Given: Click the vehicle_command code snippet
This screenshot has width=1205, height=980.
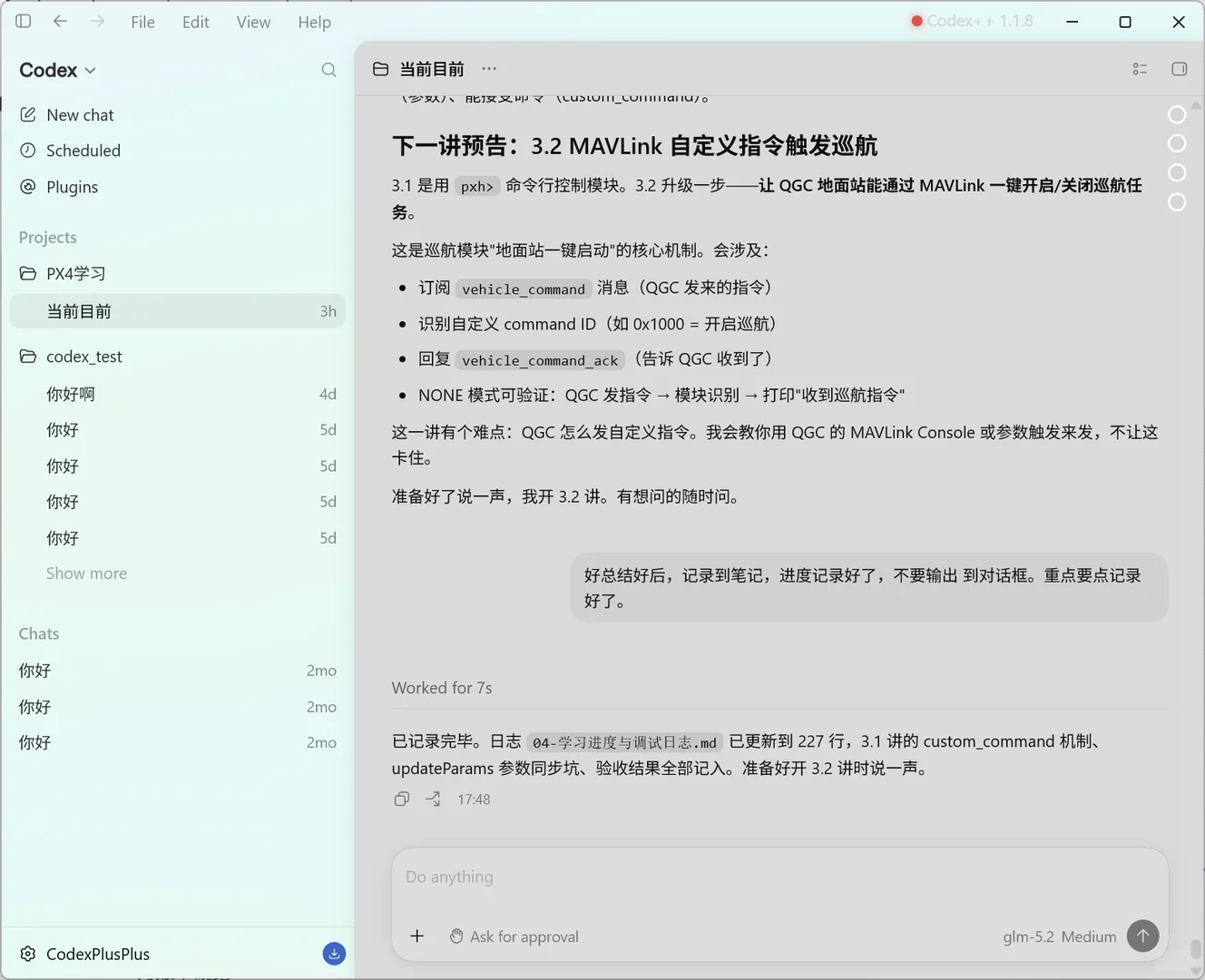Looking at the screenshot, I should click(x=524, y=289).
